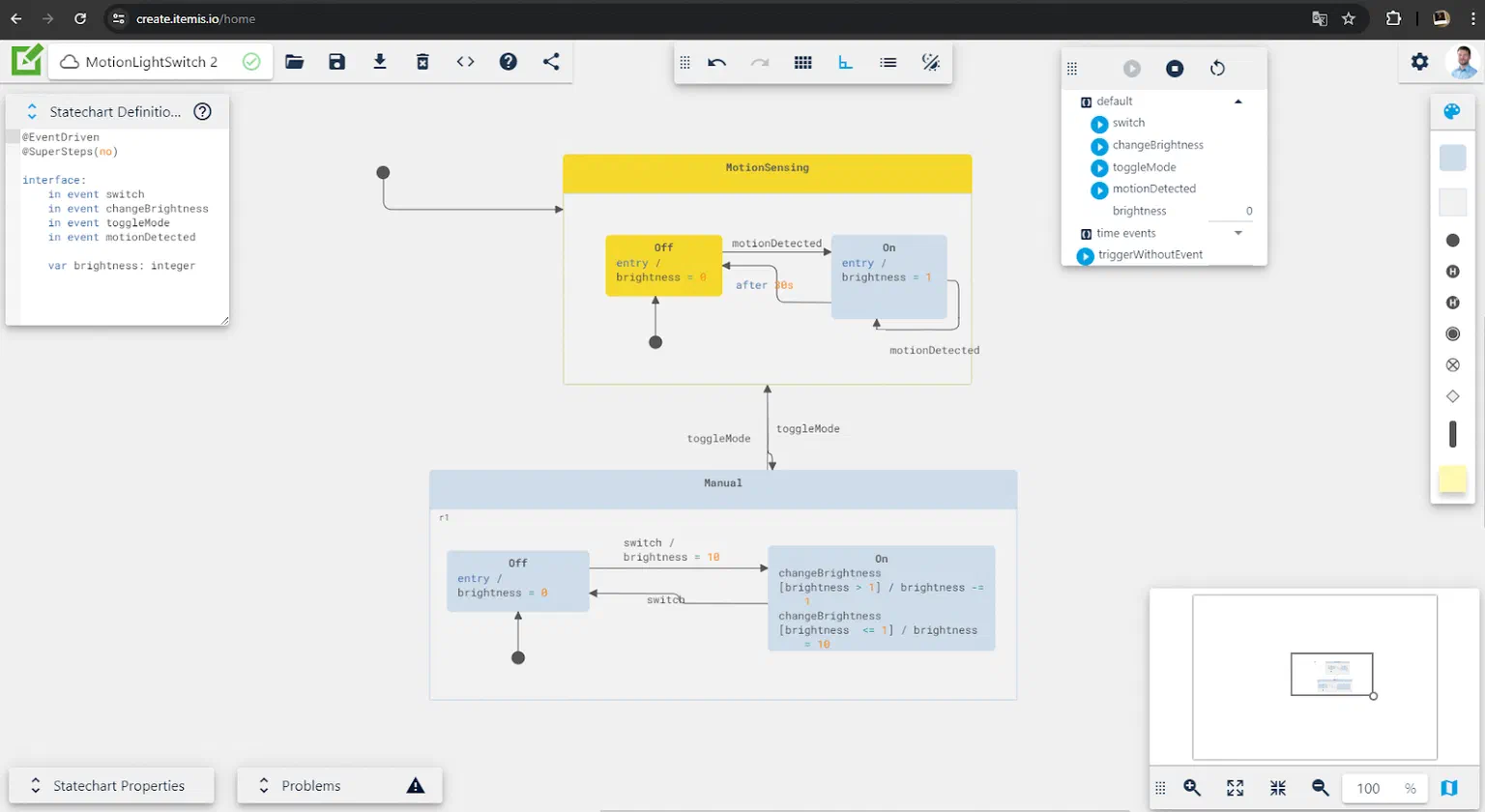Zoom in on the diagram
This screenshot has width=1485, height=812.
[1192, 788]
